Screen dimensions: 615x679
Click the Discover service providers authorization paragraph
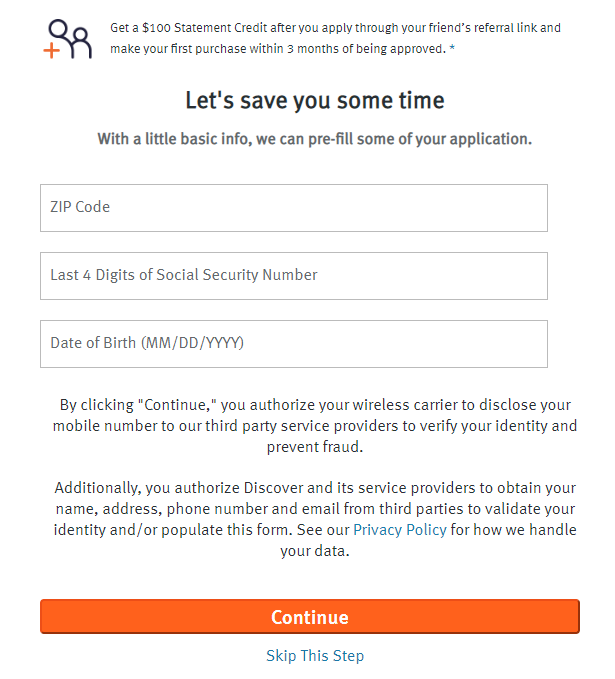[315, 519]
